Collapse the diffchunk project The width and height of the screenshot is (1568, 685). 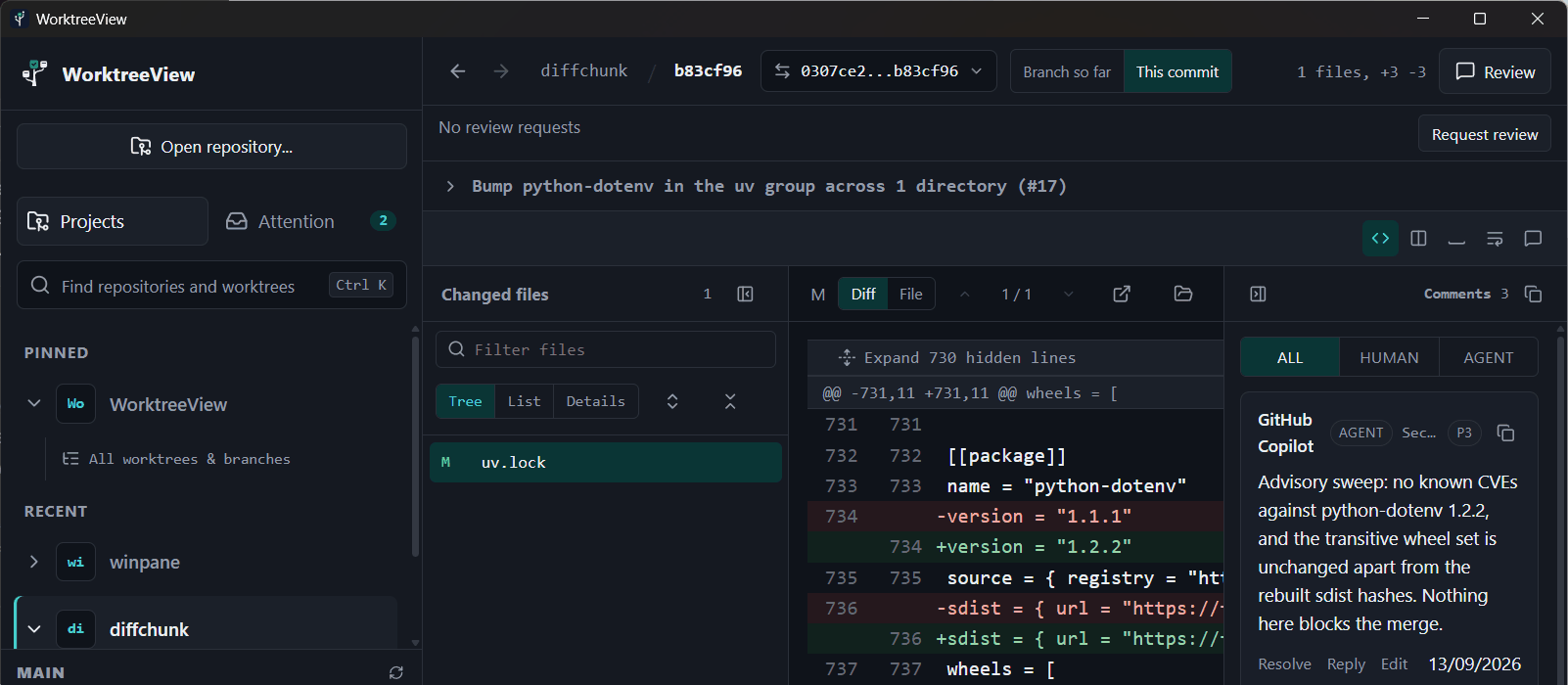click(34, 629)
